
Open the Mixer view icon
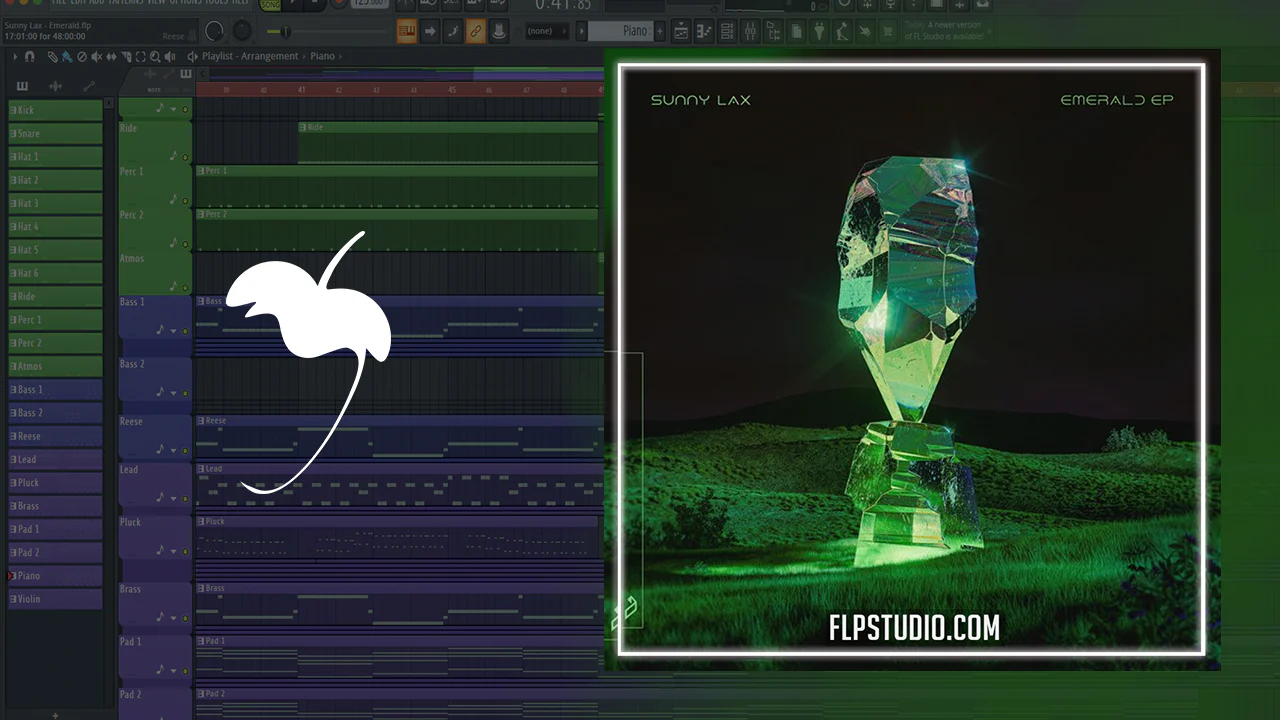click(750, 31)
